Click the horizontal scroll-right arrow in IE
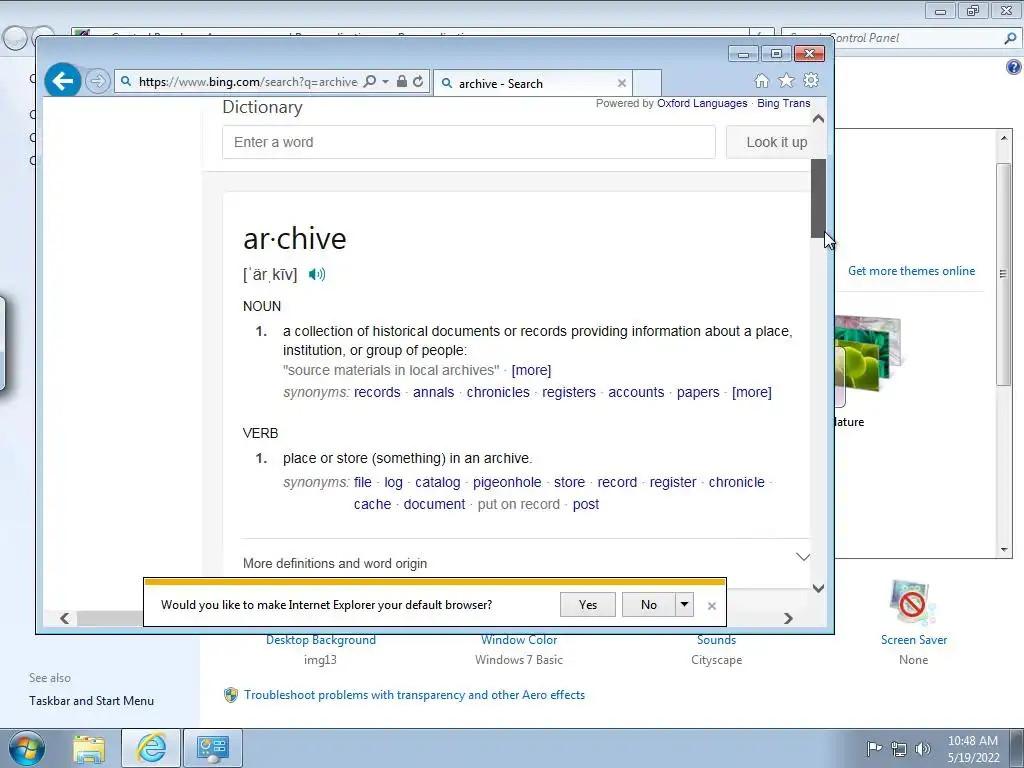This screenshot has width=1024, height=768. [788, 618]
